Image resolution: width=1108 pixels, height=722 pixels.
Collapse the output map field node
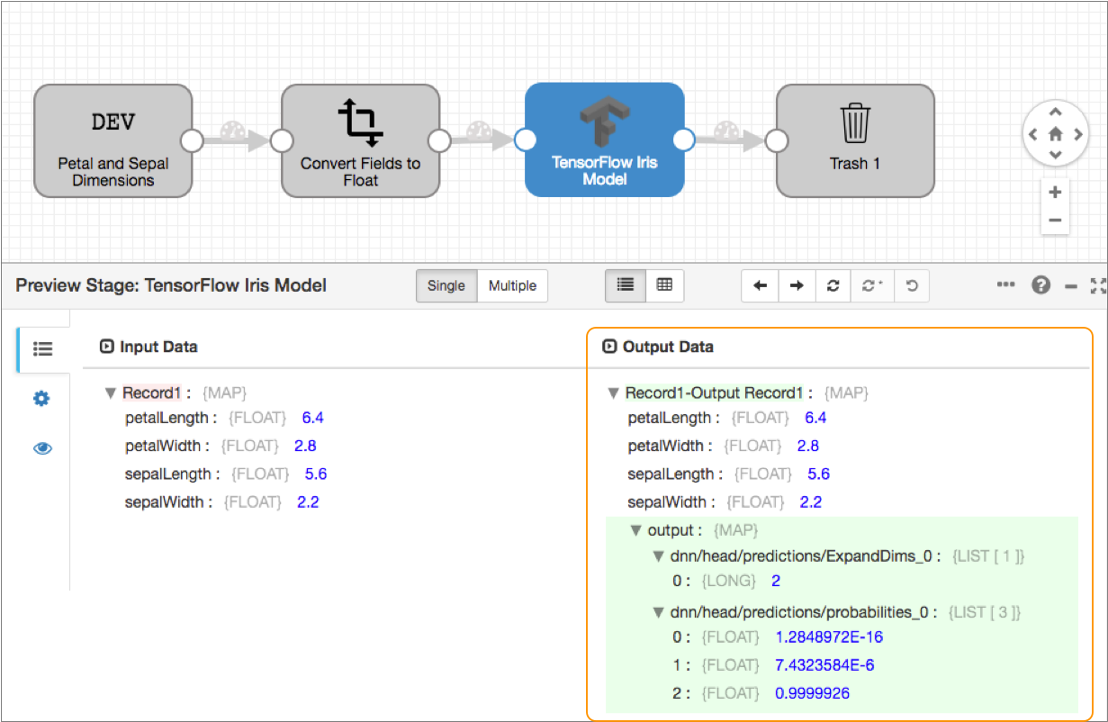(x=635, y=530)
